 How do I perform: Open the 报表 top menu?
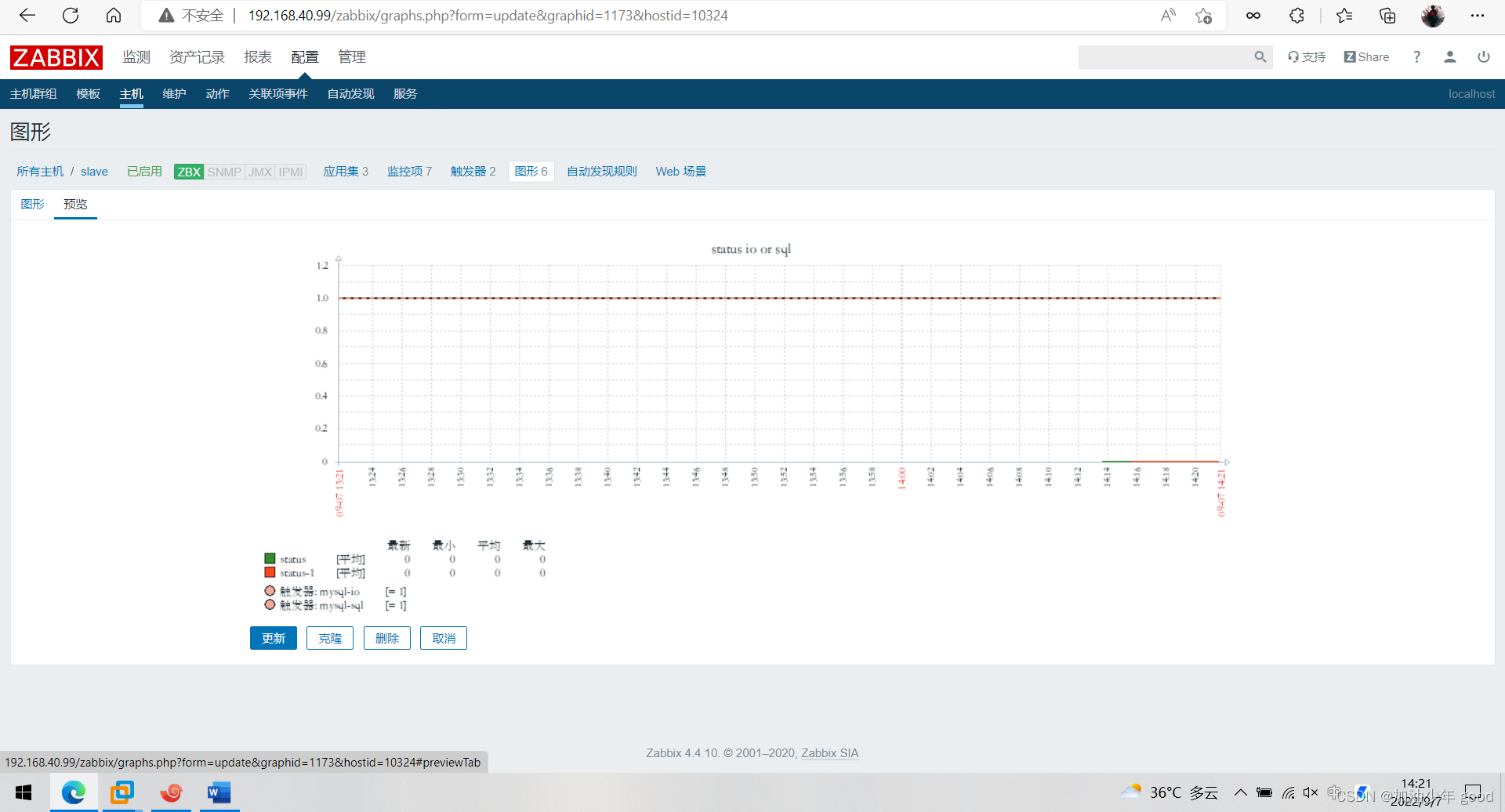pyautogui.click(x=258, y=57)
